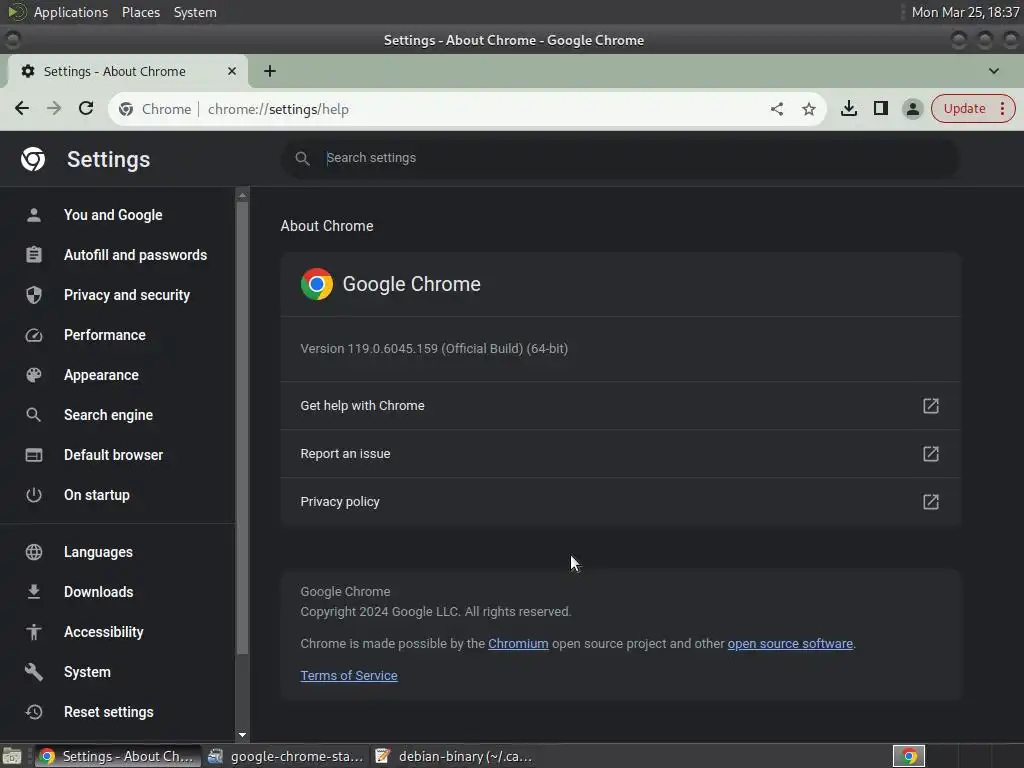
Task: Select the Settings - About Chrome tab
Action: [x=127, y=71]
